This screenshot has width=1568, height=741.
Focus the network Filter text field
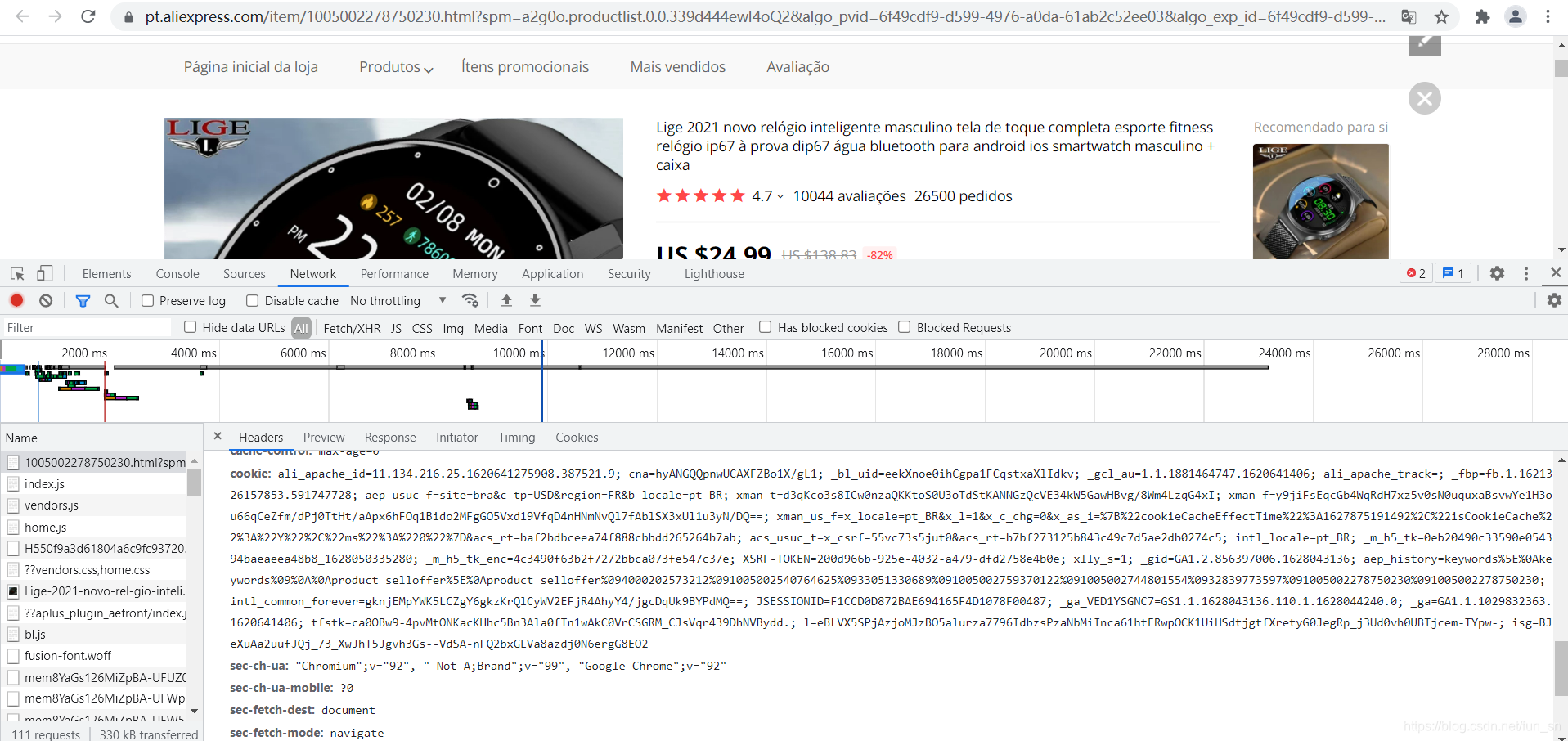coord(87,327)
